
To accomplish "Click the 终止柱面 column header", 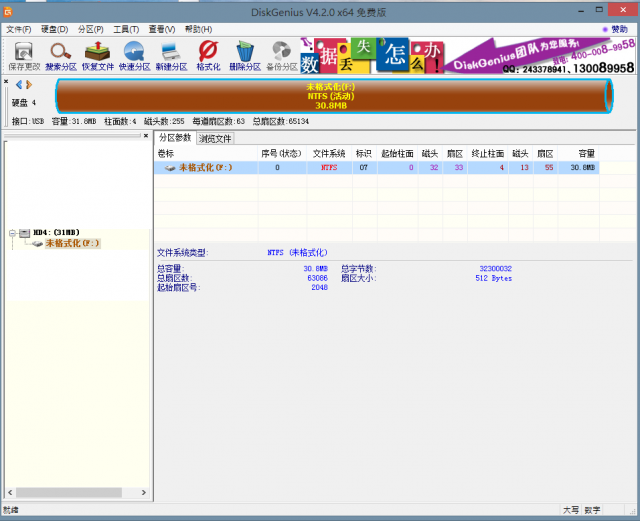I will tap(488, 154).
